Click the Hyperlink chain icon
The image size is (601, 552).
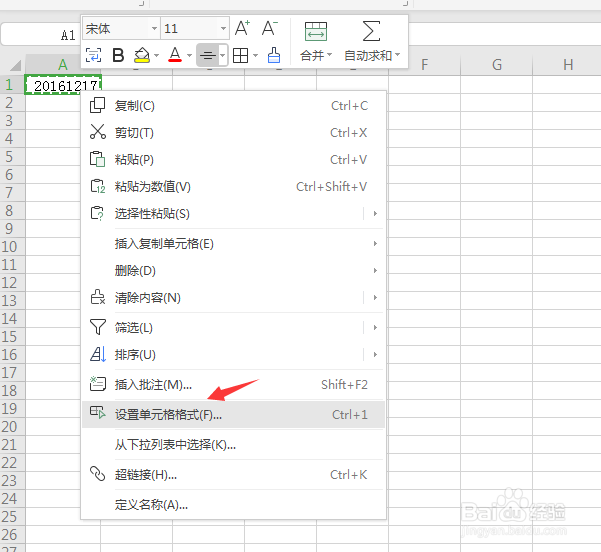tap(97, 474)
